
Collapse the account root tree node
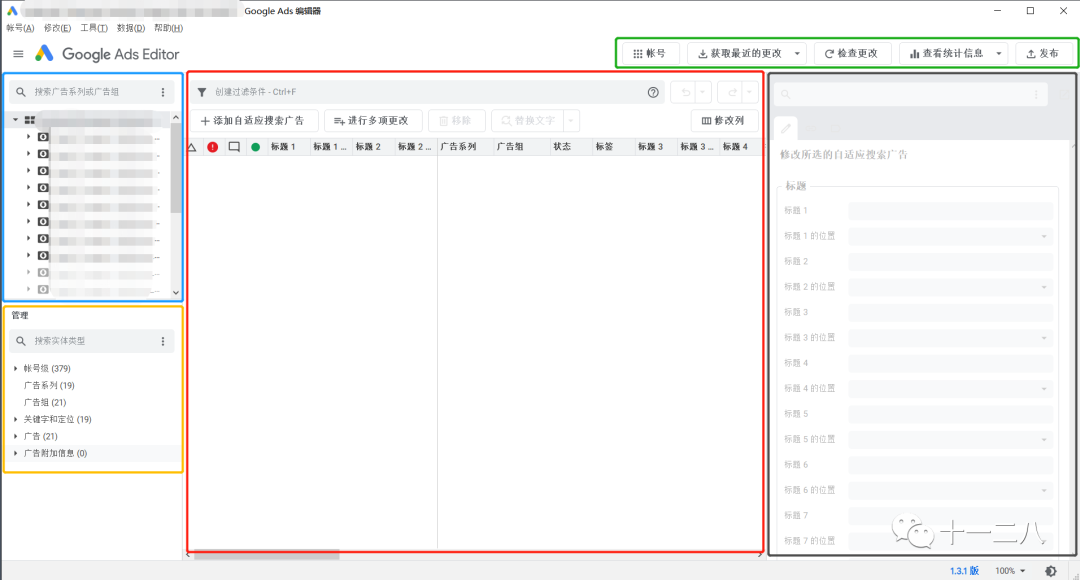15,120
